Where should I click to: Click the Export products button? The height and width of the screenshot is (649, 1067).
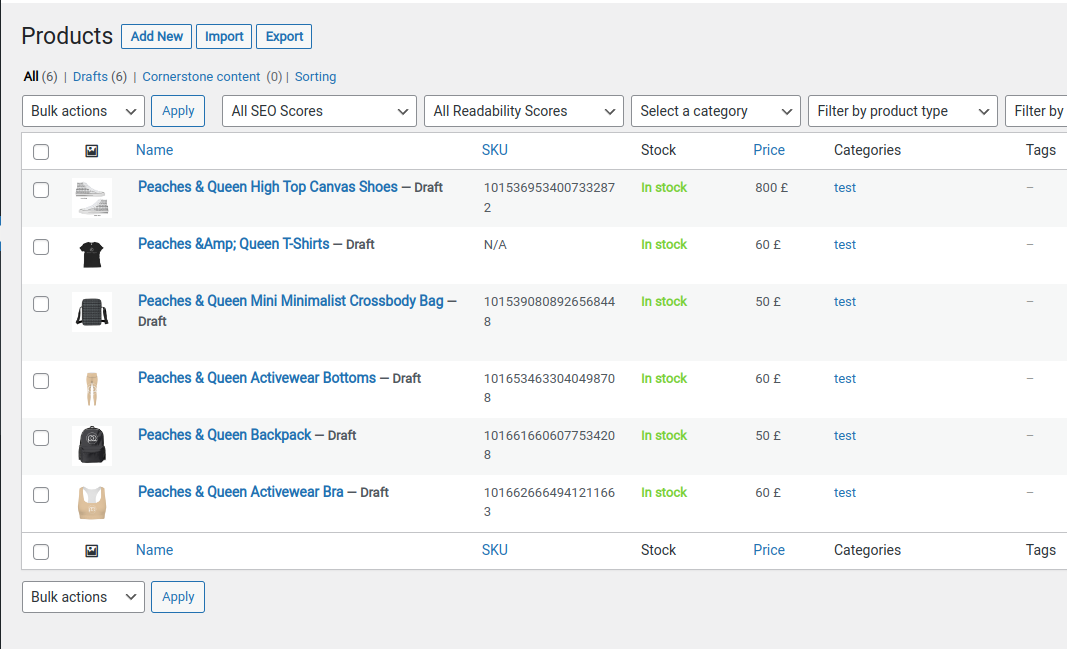[x=284, y=37]
